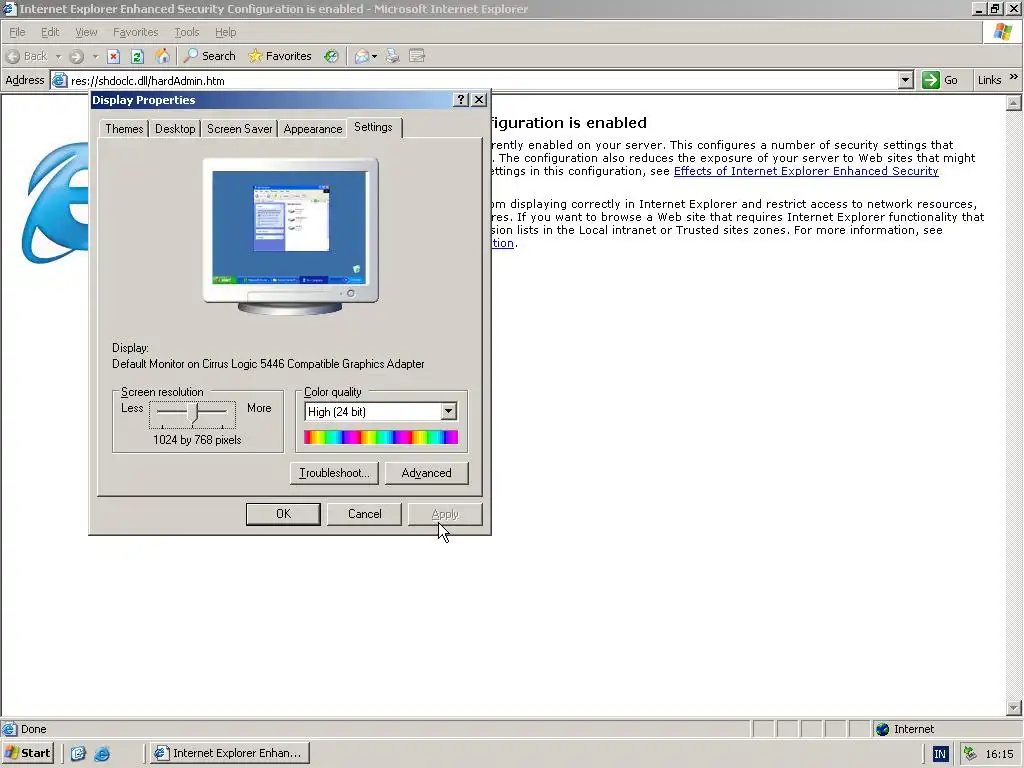Screen dimensions: 1024x768
Task: Click the Internet zone globe icon
Action: [x=883, y=729]
